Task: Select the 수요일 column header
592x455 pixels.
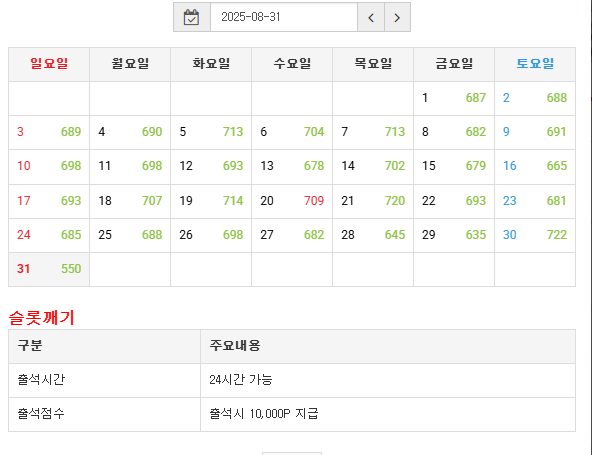Action: click(292, 64)
